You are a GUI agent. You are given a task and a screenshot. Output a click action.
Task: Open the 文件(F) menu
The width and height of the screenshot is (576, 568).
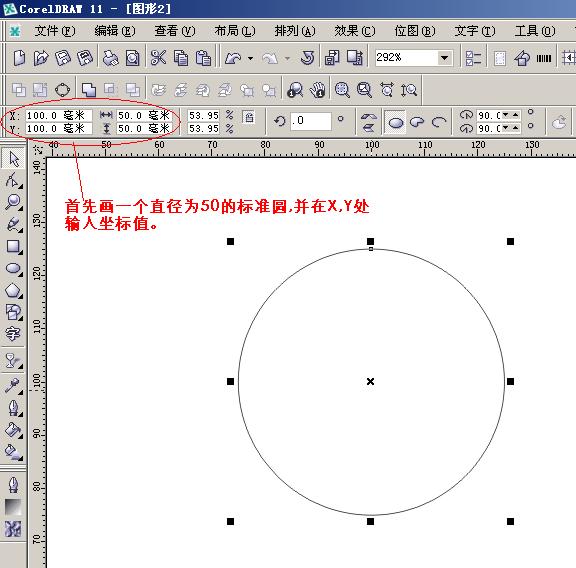(55, 31)
